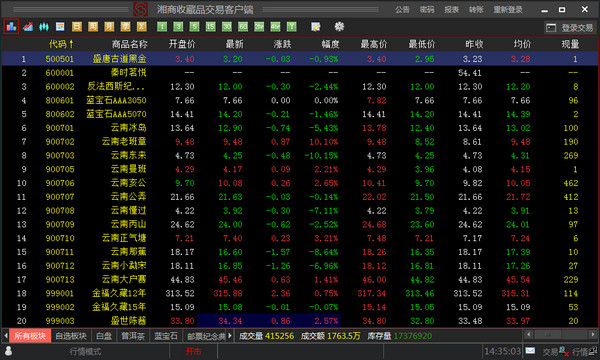600x360 pixels.
Task: Choose the 5-minute period icon
Action: point(194,26)
